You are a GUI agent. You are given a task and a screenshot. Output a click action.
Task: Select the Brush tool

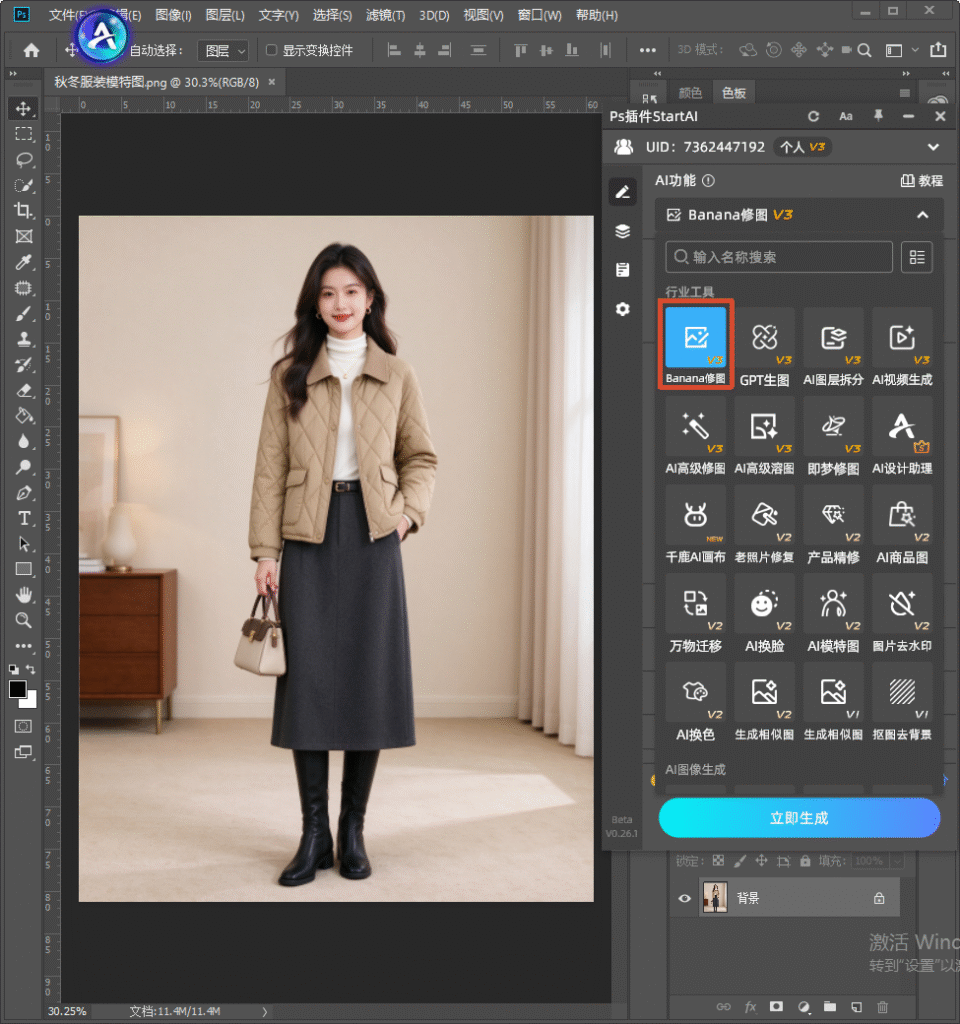click(x=24, y=313)
